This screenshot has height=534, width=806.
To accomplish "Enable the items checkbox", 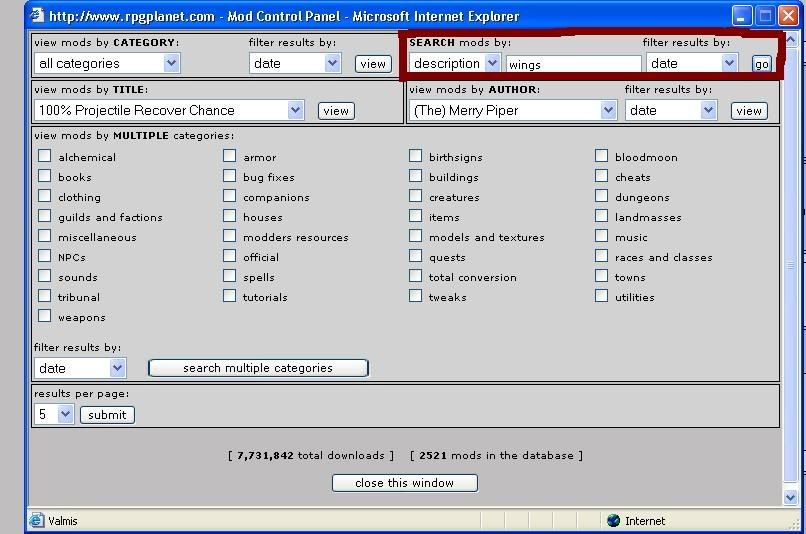I will coord(415,216).
